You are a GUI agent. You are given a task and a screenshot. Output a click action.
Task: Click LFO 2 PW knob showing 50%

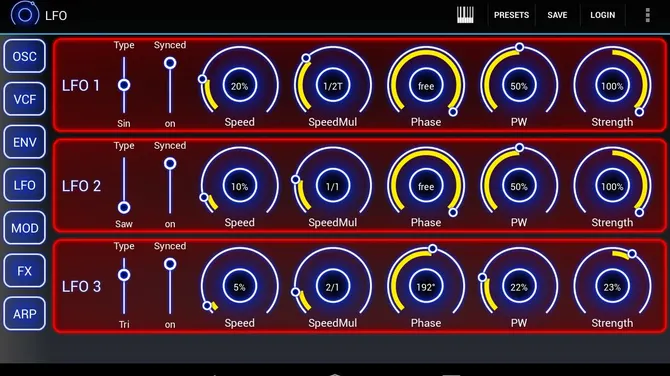click(519, 186)
